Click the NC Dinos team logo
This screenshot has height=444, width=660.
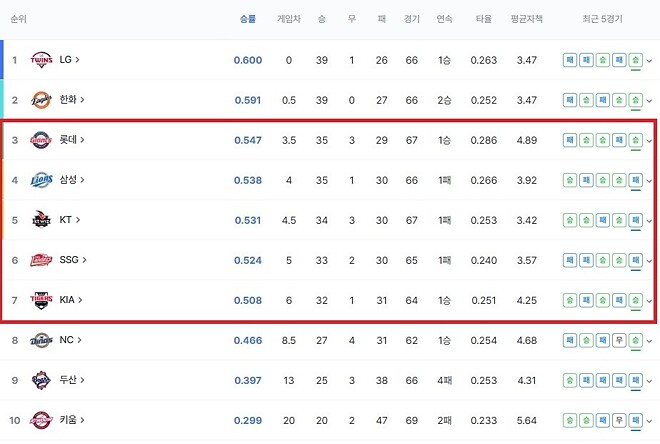pyautogui.click(x=41, y=340)
